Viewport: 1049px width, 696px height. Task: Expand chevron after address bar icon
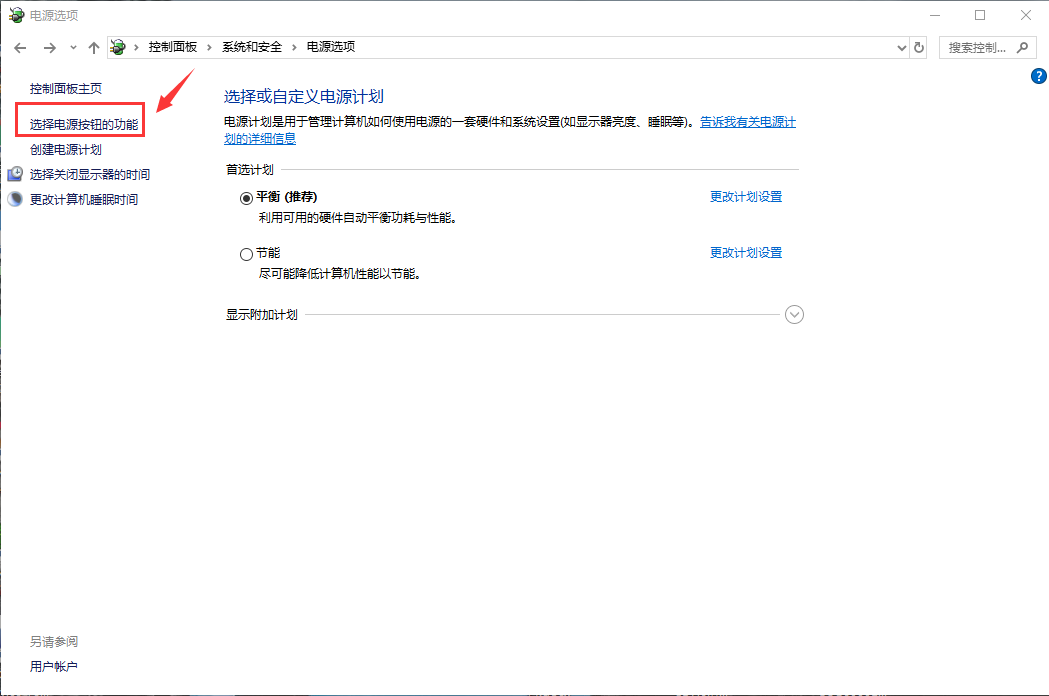(x=136, y=47)
